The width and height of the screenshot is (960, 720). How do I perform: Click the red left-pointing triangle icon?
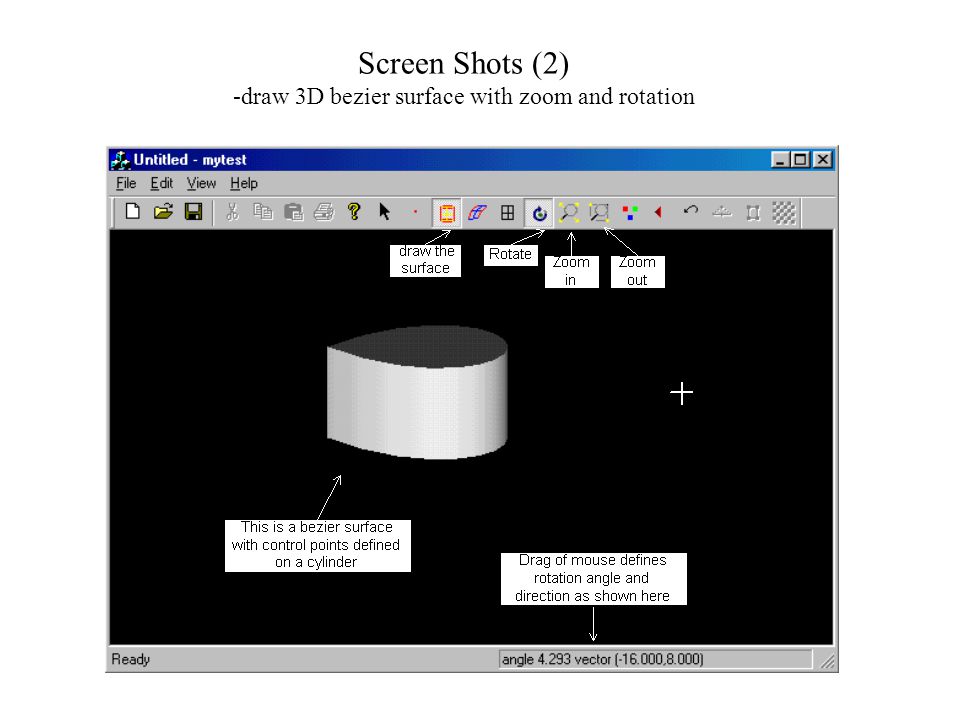coord(659,212)
